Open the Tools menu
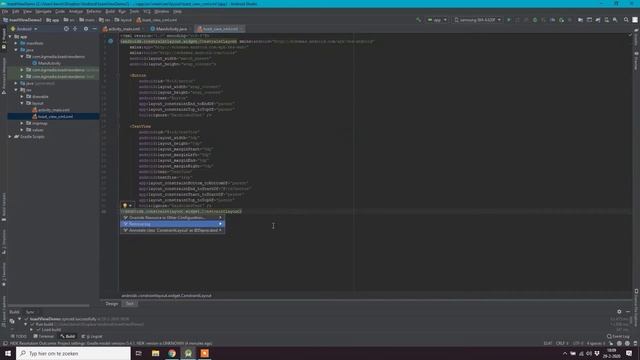The height and width of the screenshot is (360, 640). point(134,11)
